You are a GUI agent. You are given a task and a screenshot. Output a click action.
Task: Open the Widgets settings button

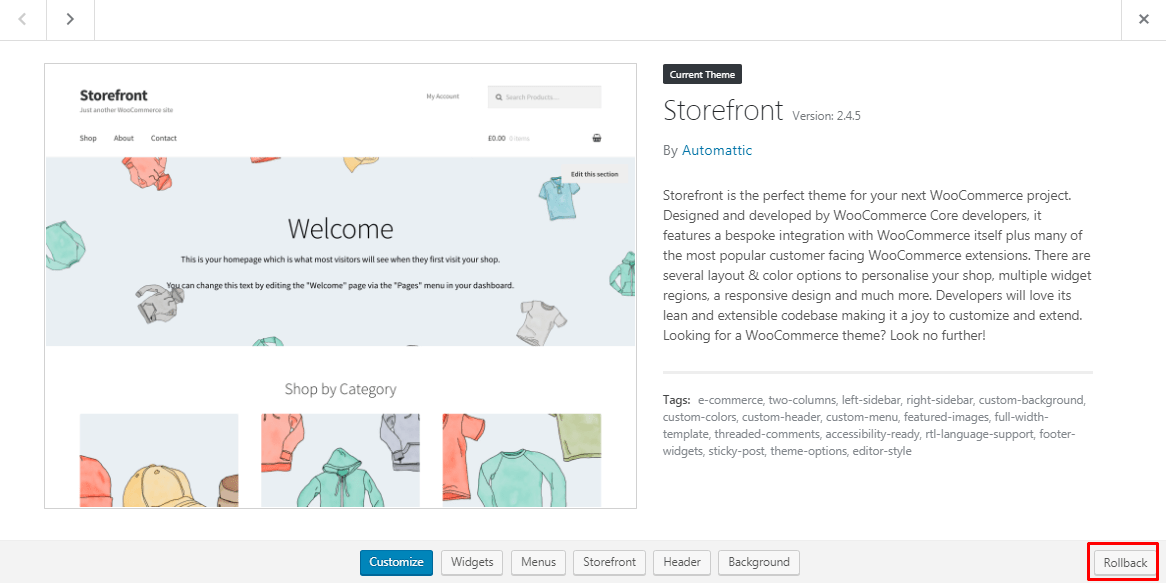click(x=472, y=562)
